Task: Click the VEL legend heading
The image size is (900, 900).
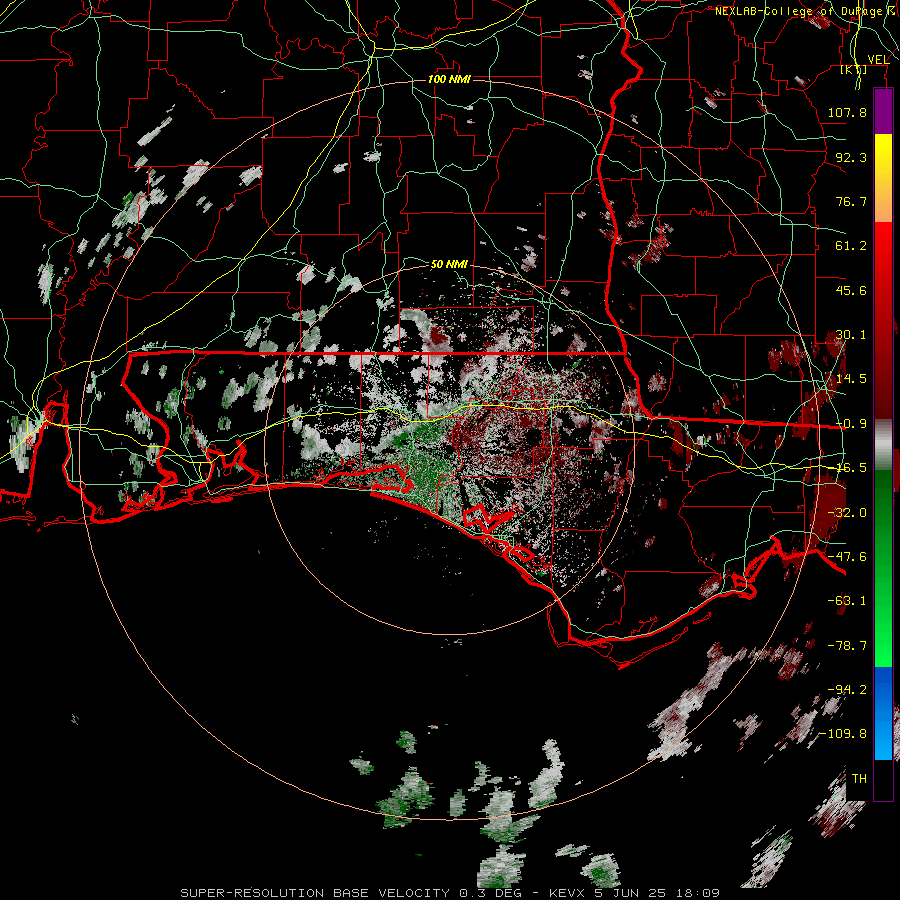Action: coord(878,59)
